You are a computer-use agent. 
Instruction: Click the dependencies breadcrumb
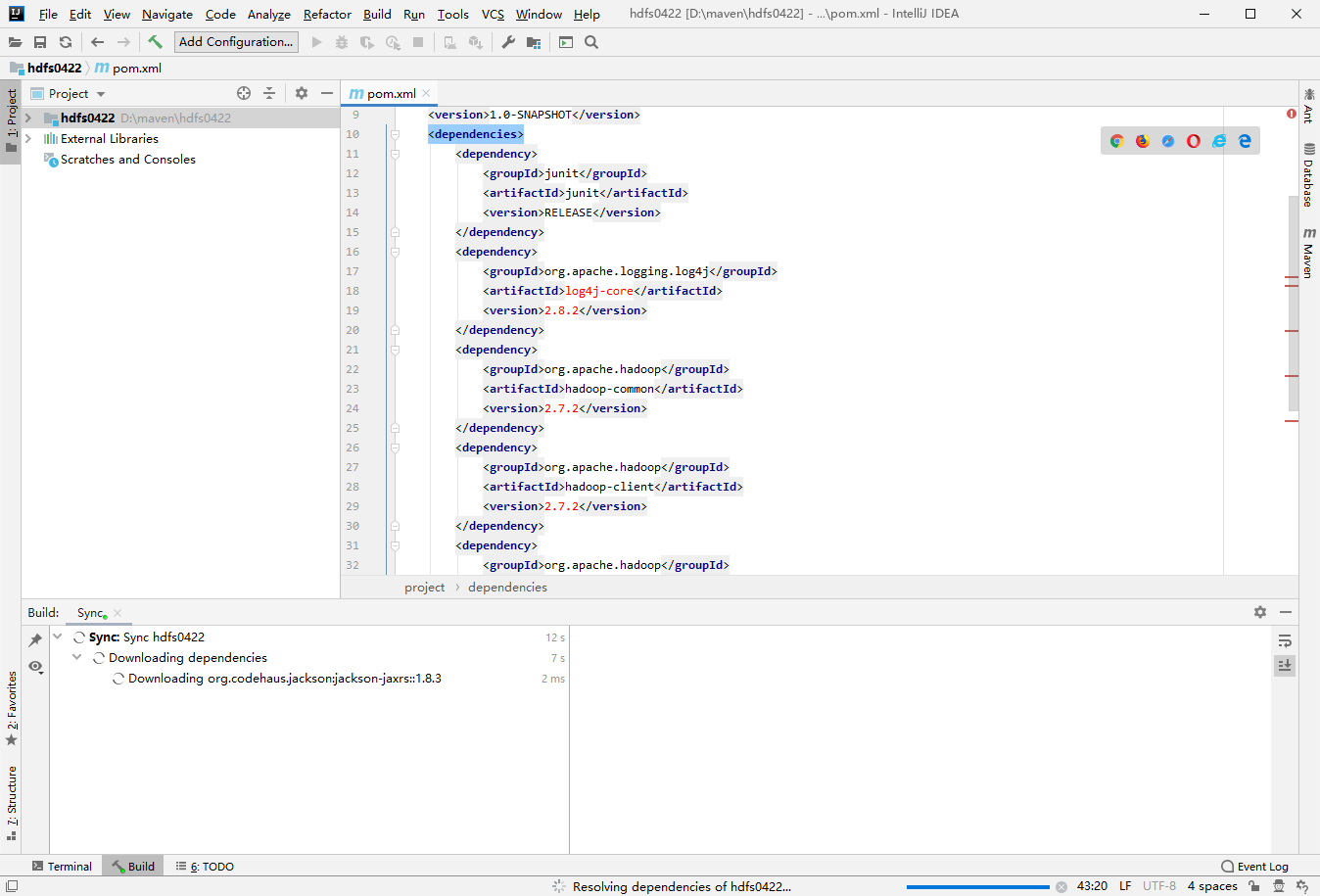[x=507, y=588]
